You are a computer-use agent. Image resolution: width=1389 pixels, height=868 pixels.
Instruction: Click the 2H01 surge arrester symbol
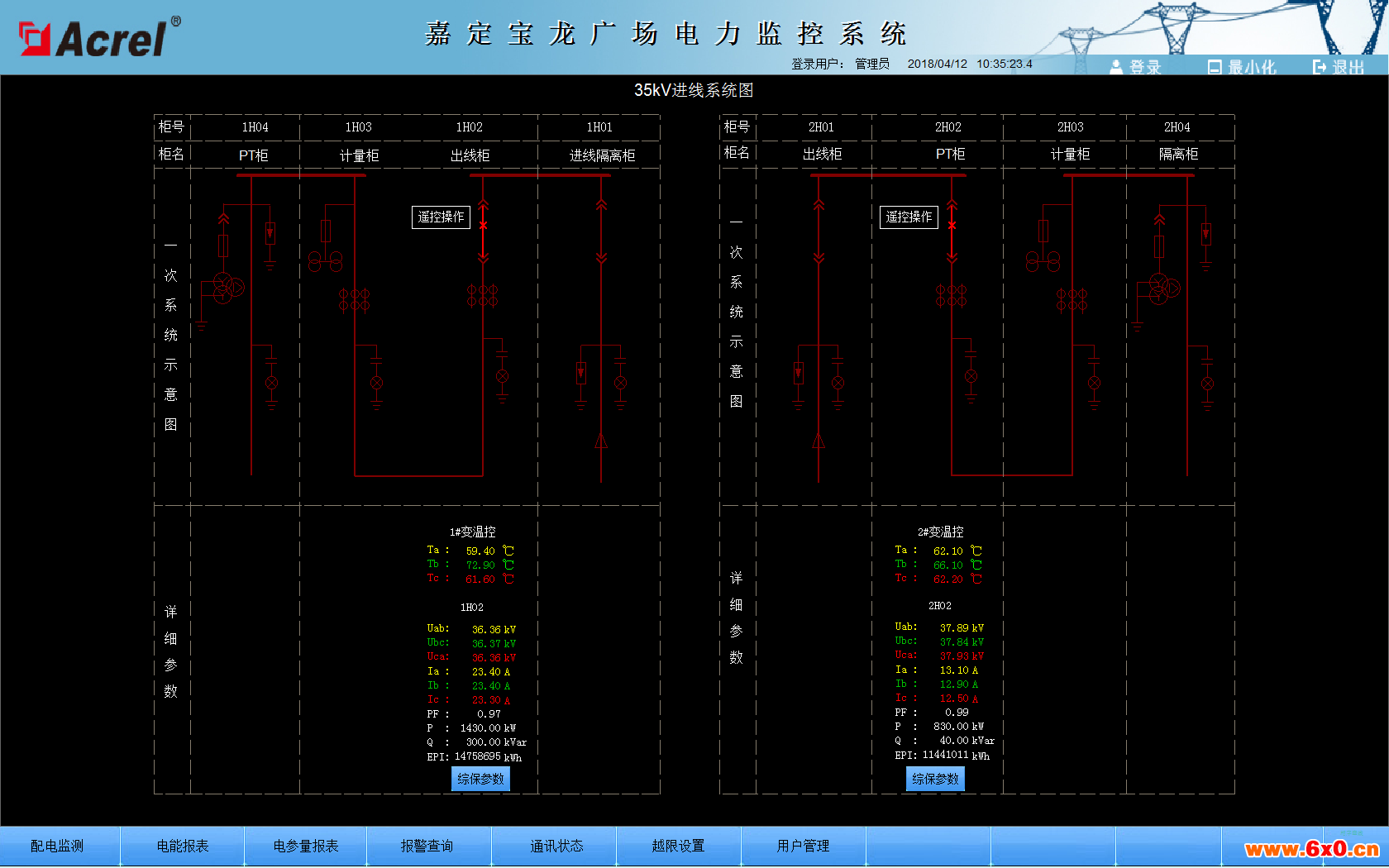(x=798, y=374)
